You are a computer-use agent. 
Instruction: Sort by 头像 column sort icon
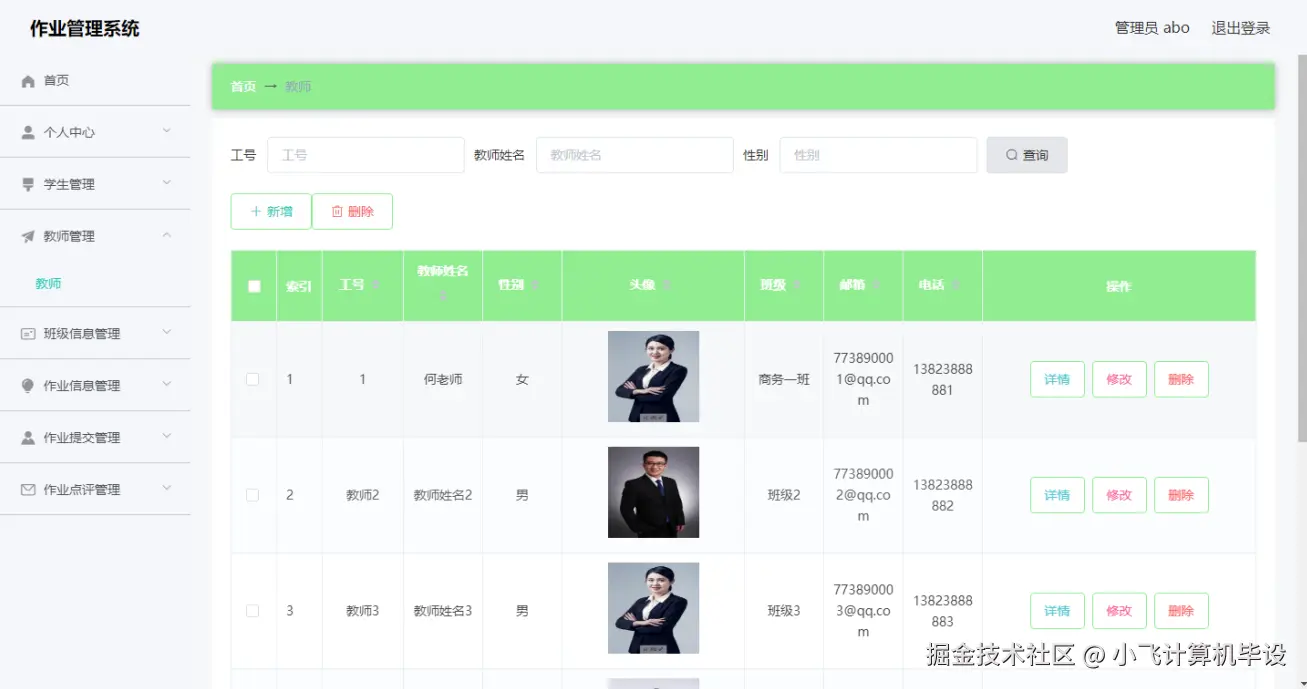pyautogui.click(x=667, y=286)
